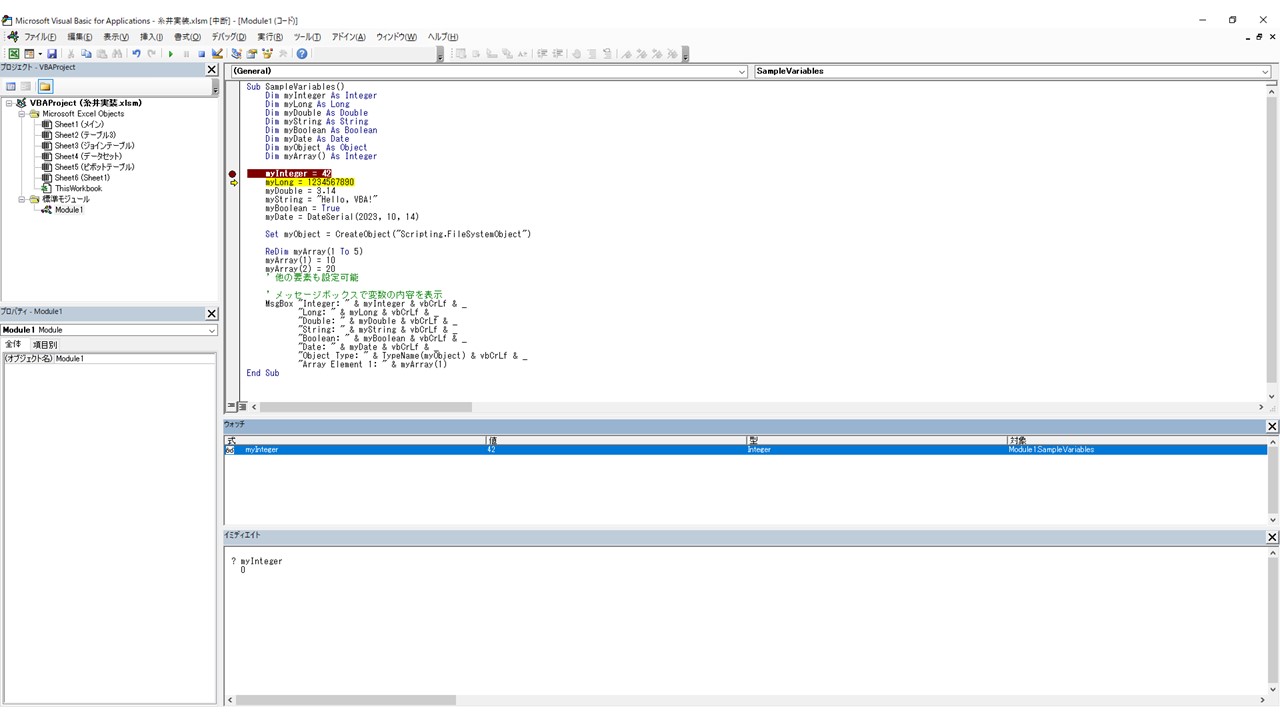This screenshot has height=720, width=1280.
Task: Toggle Design Mode icon
Action: [217, 54]
